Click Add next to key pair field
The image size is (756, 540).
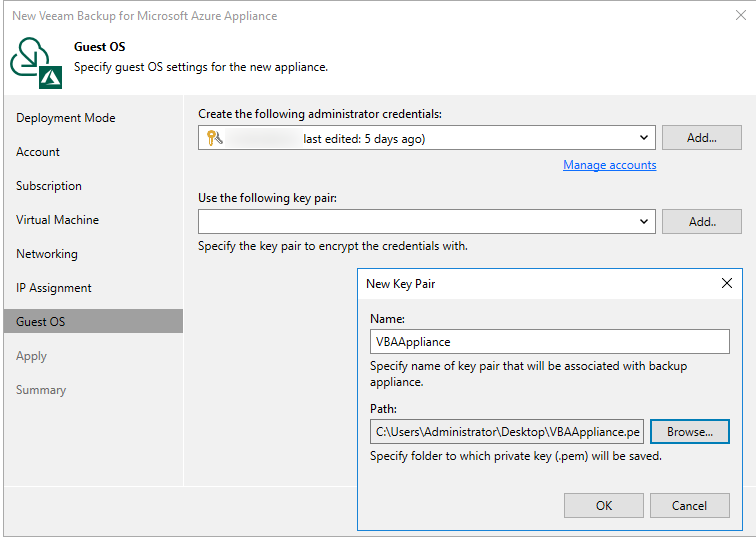coord(701,221)
